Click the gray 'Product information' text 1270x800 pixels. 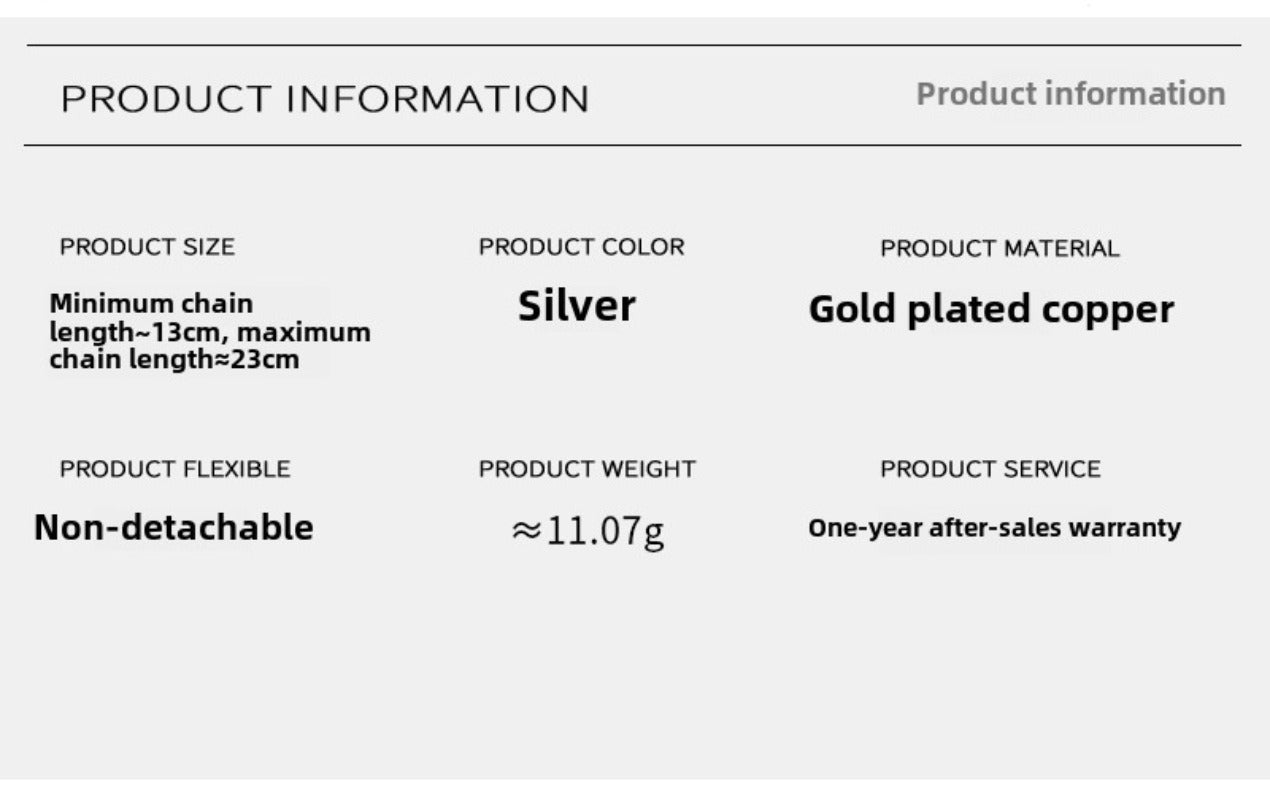pyautogui.click(x=1070, y=94)
